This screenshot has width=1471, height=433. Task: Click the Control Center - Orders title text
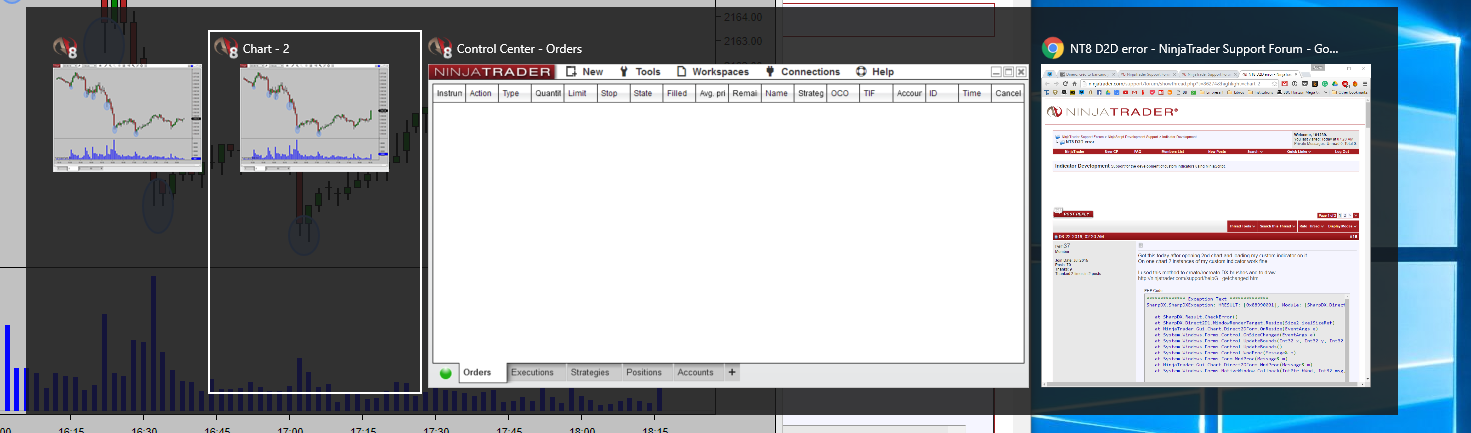tap(519, 49)
